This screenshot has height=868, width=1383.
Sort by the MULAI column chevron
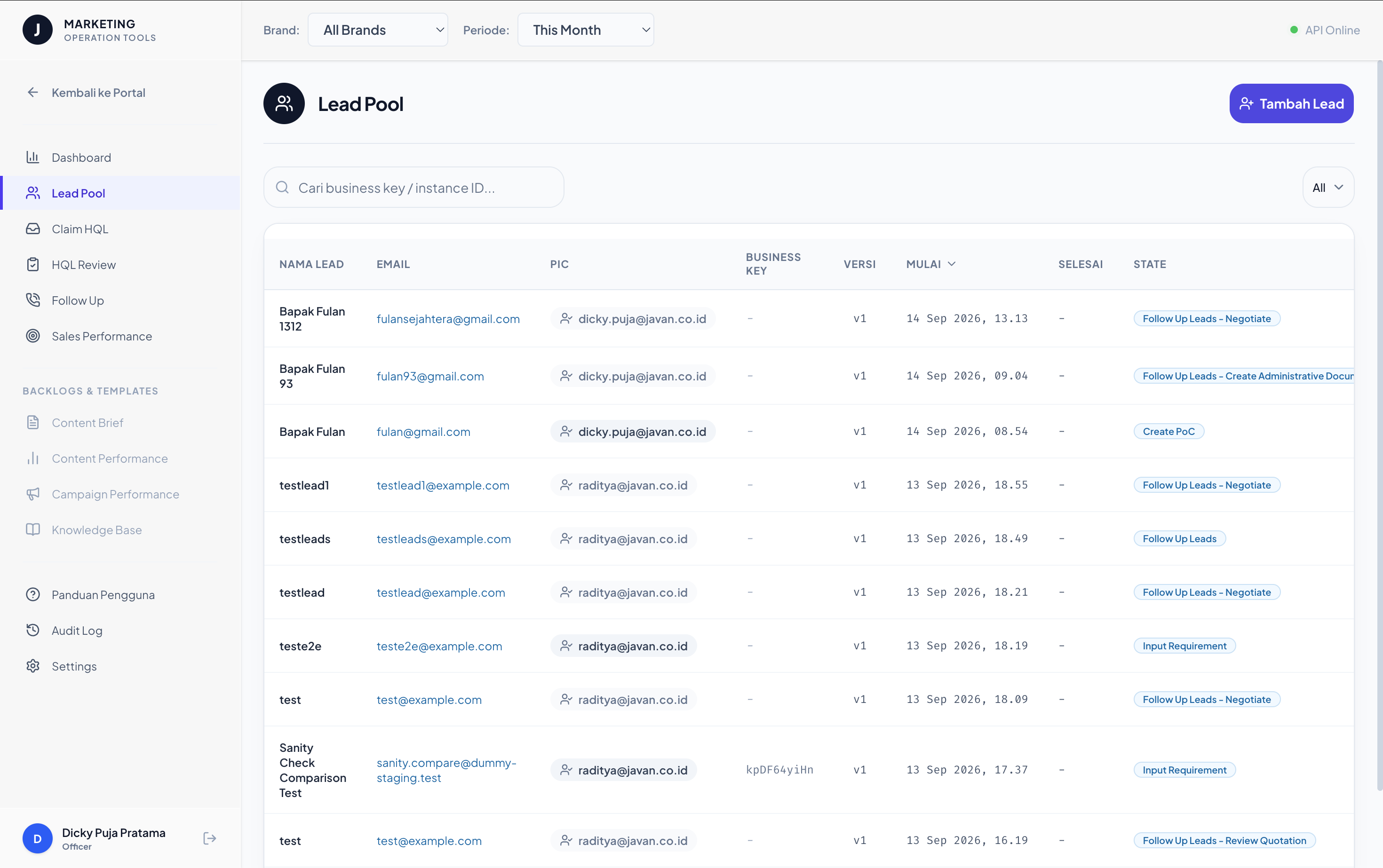[952, 264]
